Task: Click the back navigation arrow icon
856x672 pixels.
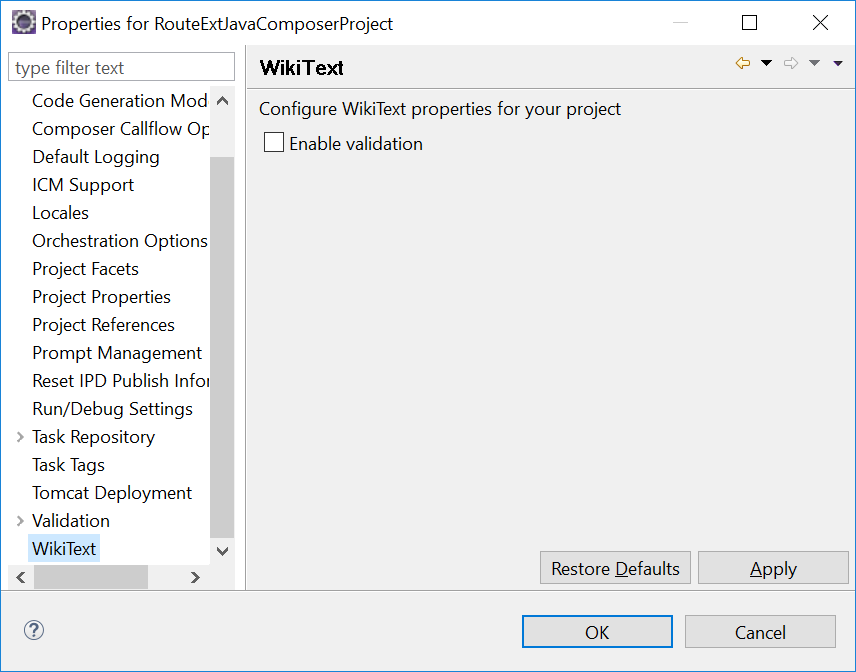Action: [742, 63]
